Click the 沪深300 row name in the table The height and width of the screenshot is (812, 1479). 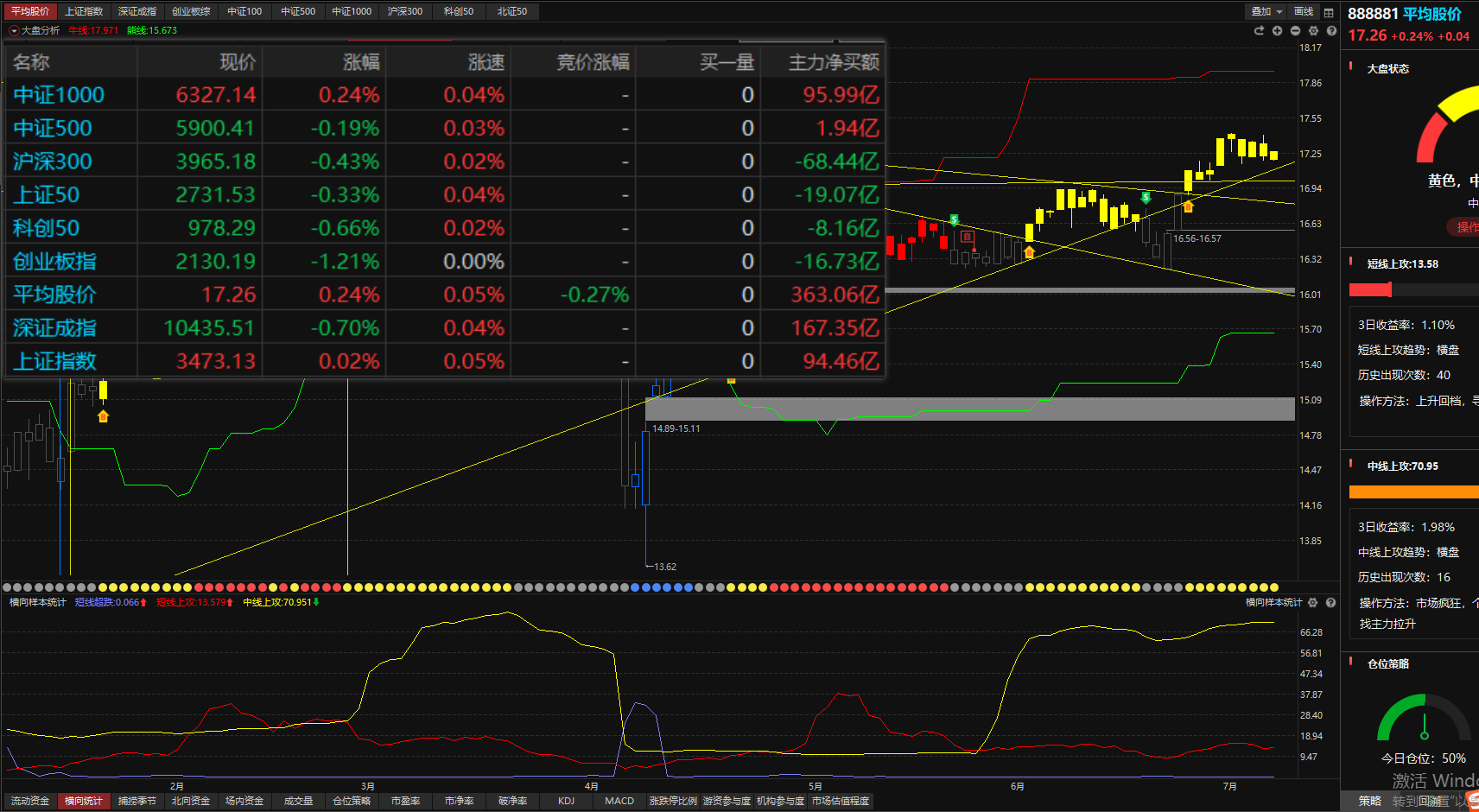point(53,162)
